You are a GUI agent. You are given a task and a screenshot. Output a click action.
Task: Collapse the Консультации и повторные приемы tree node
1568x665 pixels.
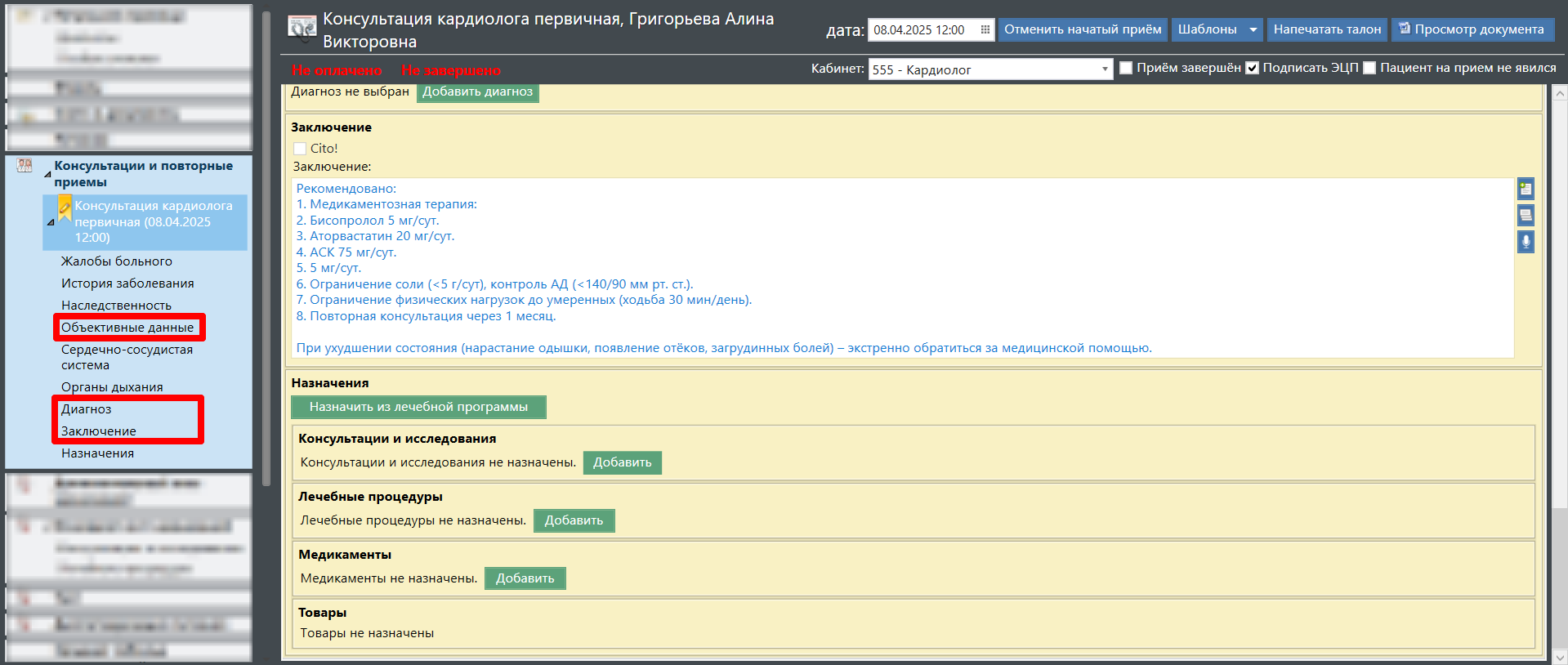(x=47, y=174)
